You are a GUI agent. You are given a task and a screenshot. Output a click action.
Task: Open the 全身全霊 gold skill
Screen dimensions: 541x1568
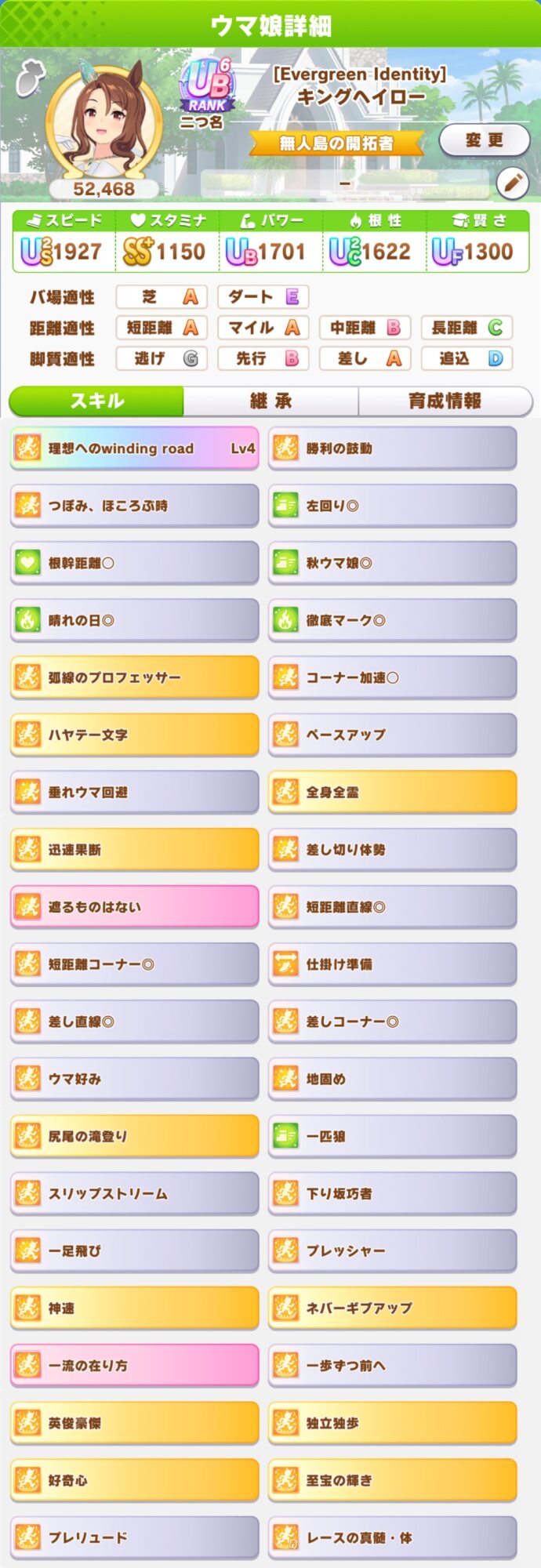click(x=392, y=792)
